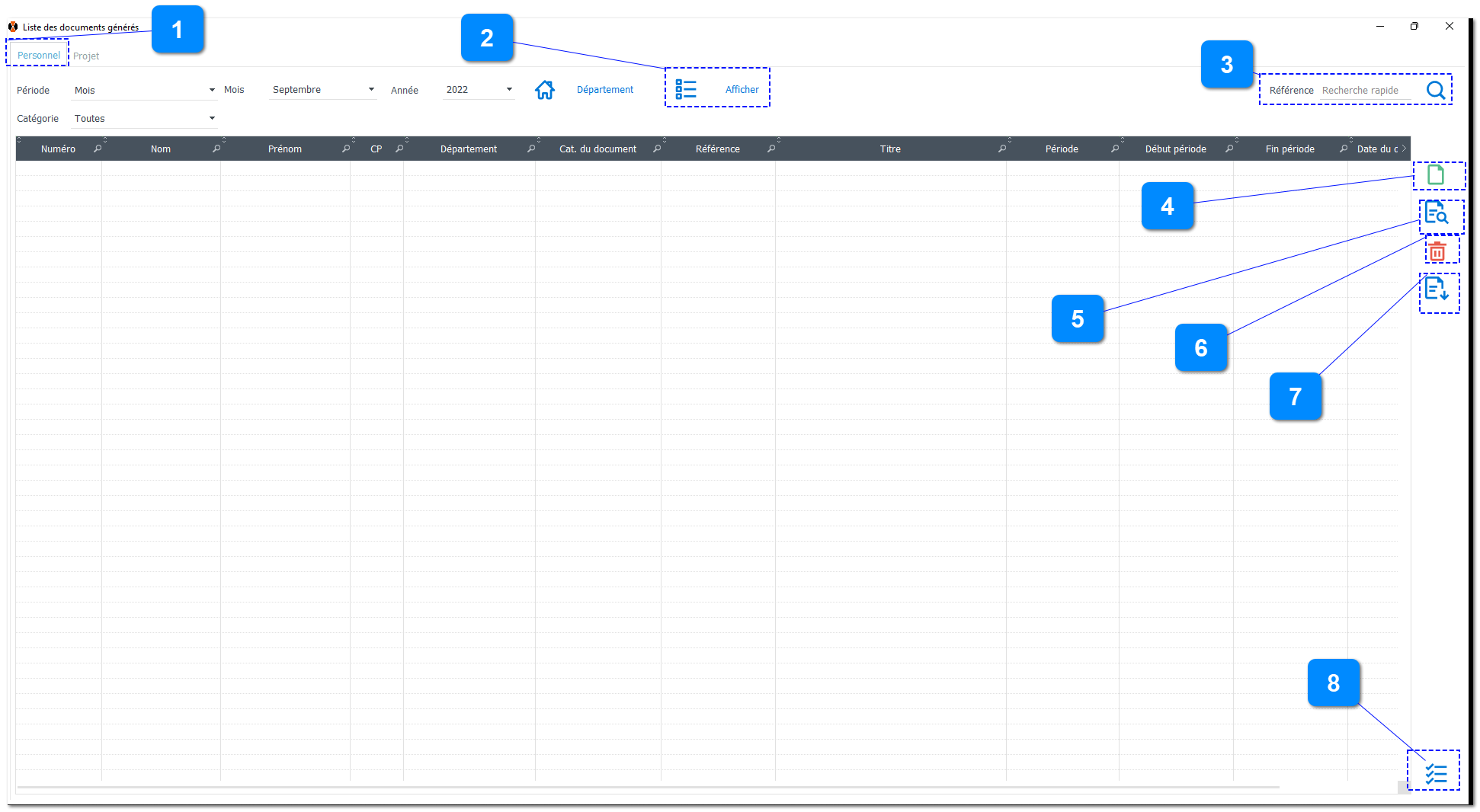The image size is (1480, 812).
Task: Expand the Mois dropdown showing Septembre
Action: click(323, 90)
